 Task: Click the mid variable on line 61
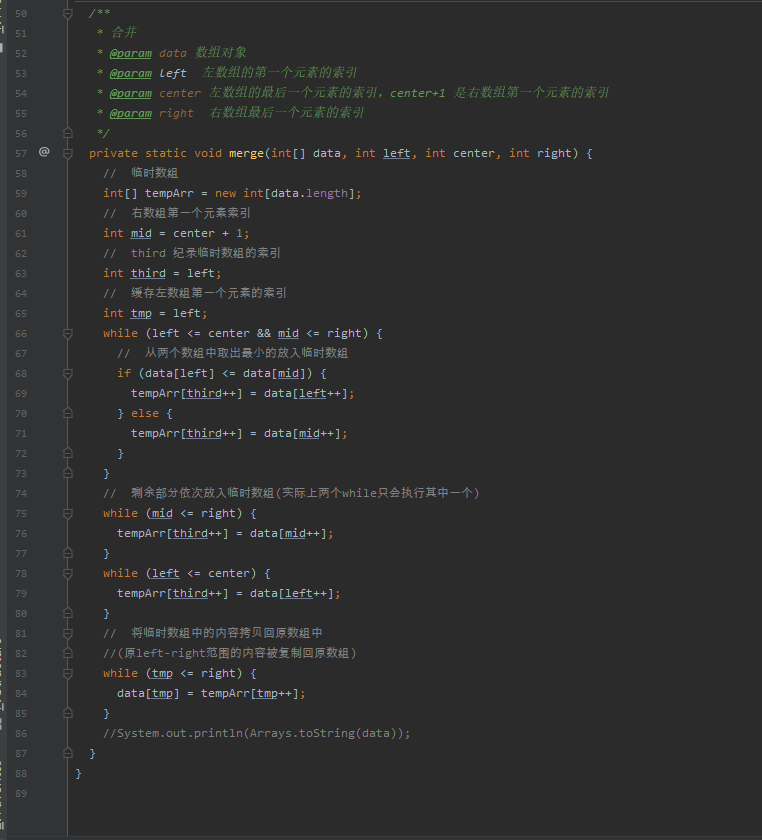pyautogui.click(x=141, y=233)
